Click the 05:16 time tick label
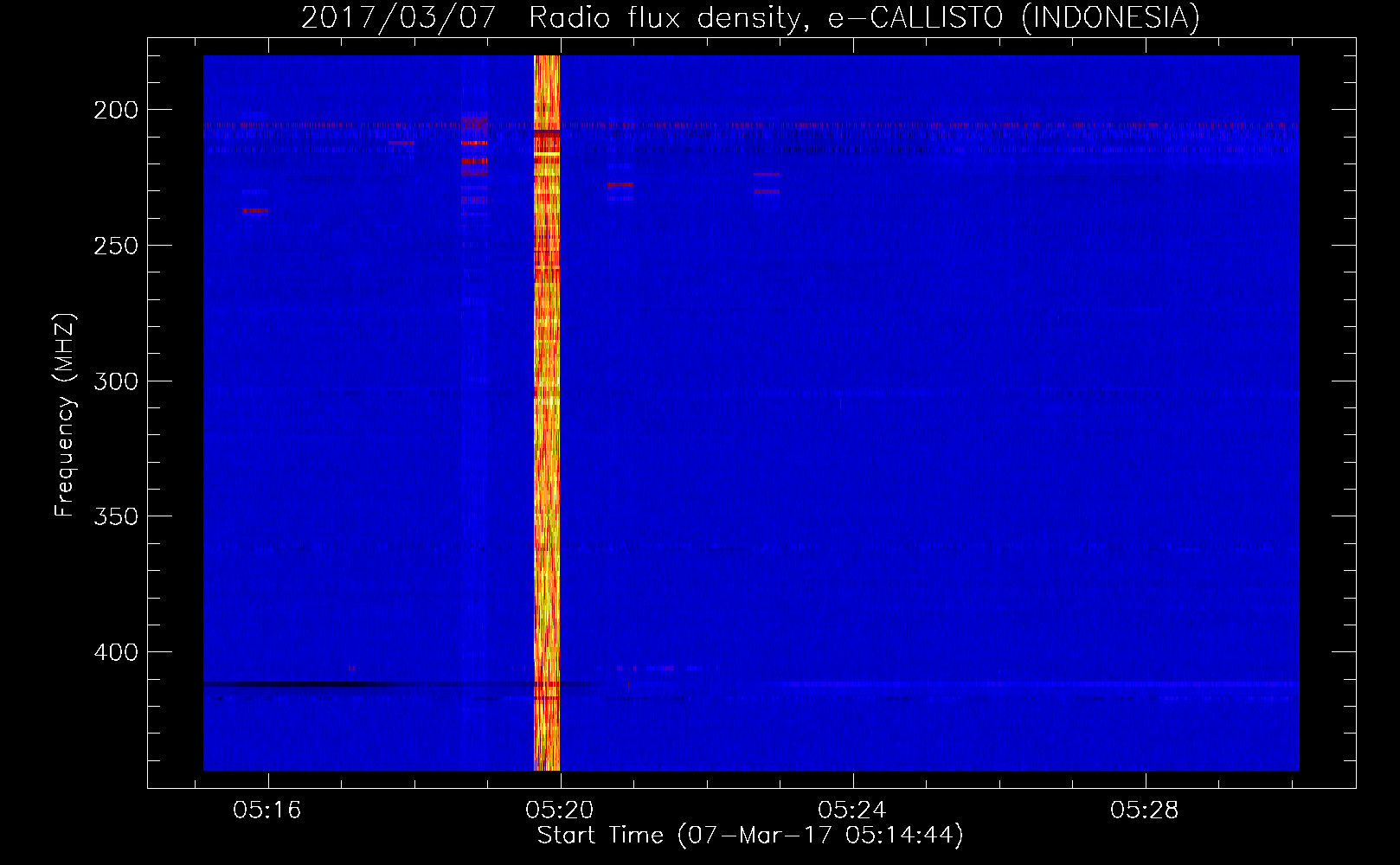Image resolution: width=1400 pixels, height=865 pixels. coord(267,811)
